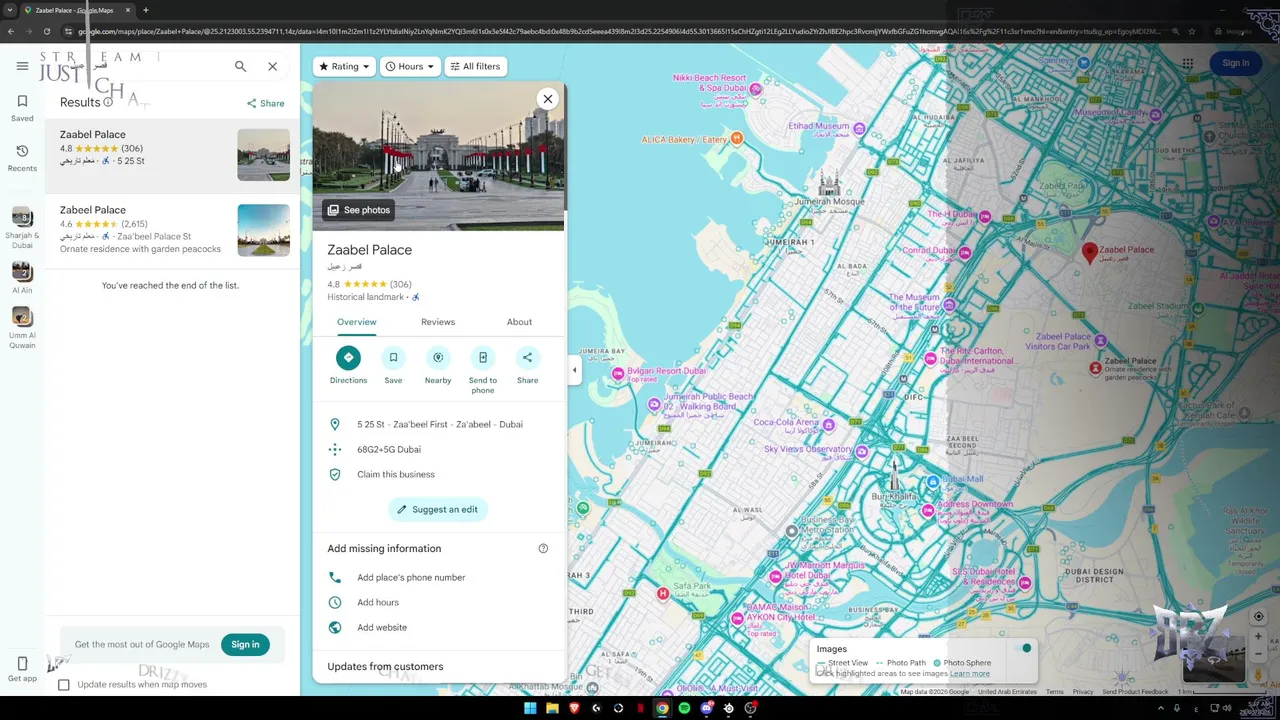This screenshot has height=720, width=1280.
Task: Switch to the About tab
Action: 519,322
